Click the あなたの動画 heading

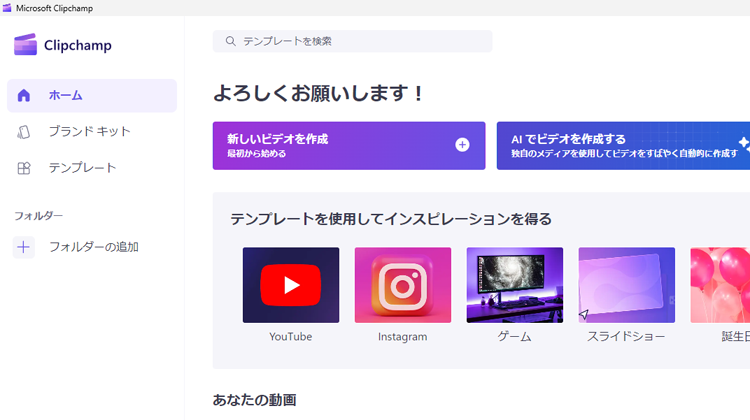[x=254, y=400]
